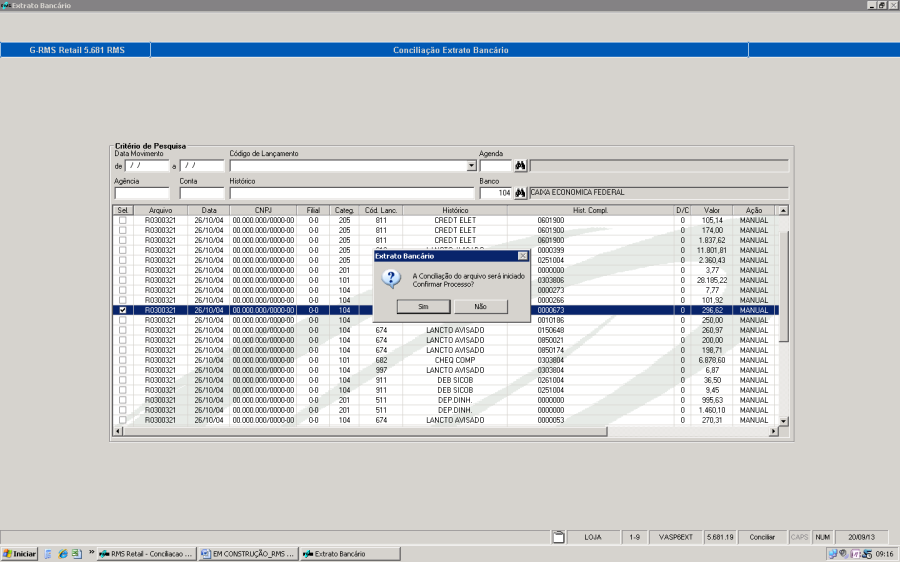Screen dimensions: 900x562
Task: Open Internet Explorer from quick launch
Action: click(61, 553)
